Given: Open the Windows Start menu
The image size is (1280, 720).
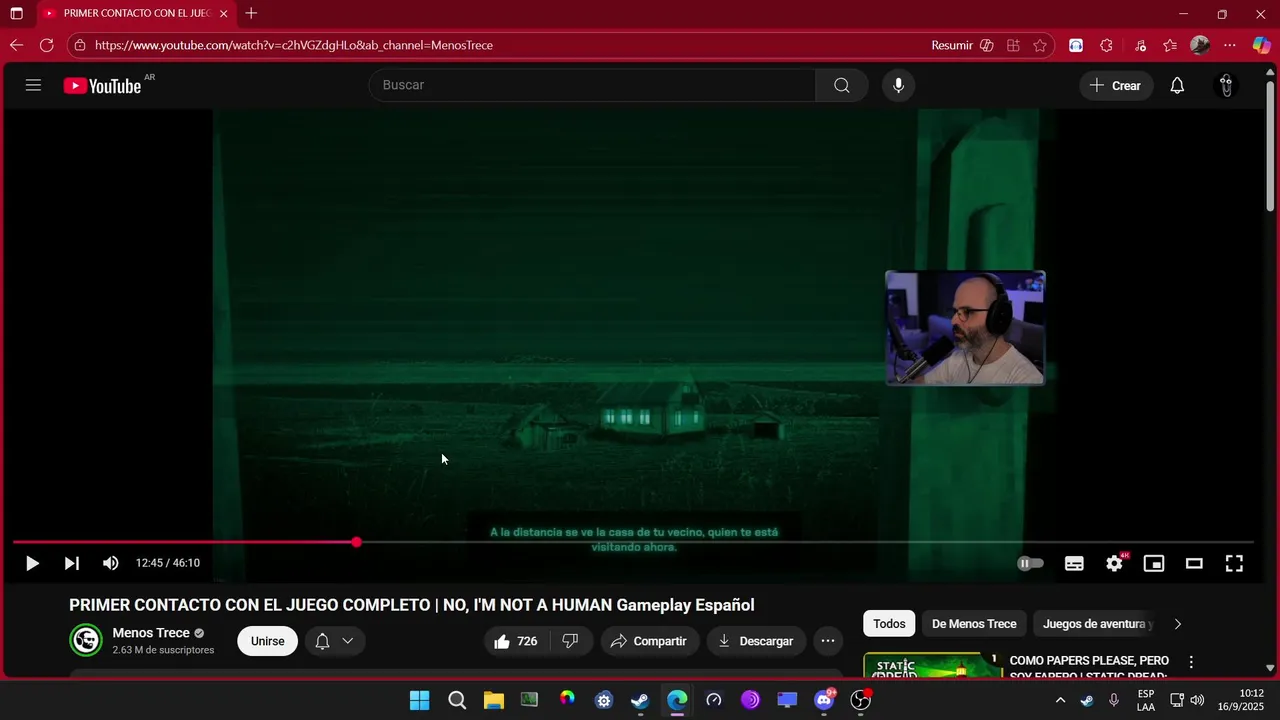Looking at the screenshot, I should pyautogui.click(x=419, y=700).
